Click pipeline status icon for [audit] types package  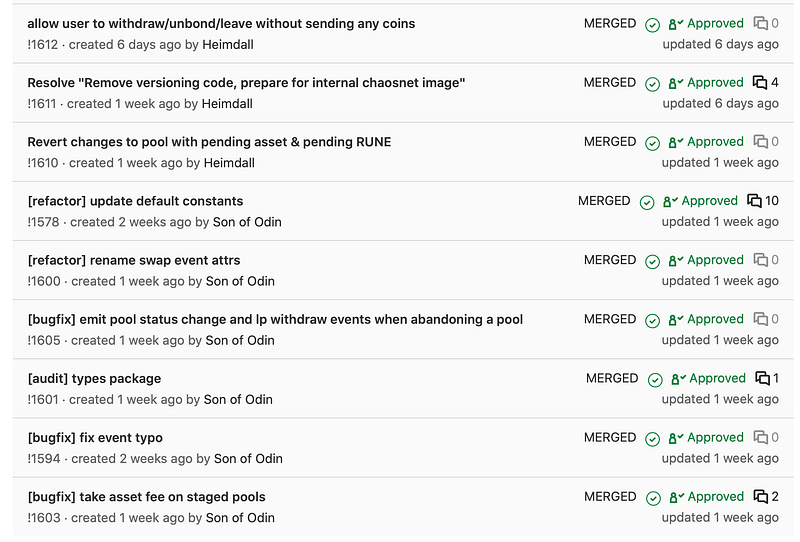click(655, 380)
